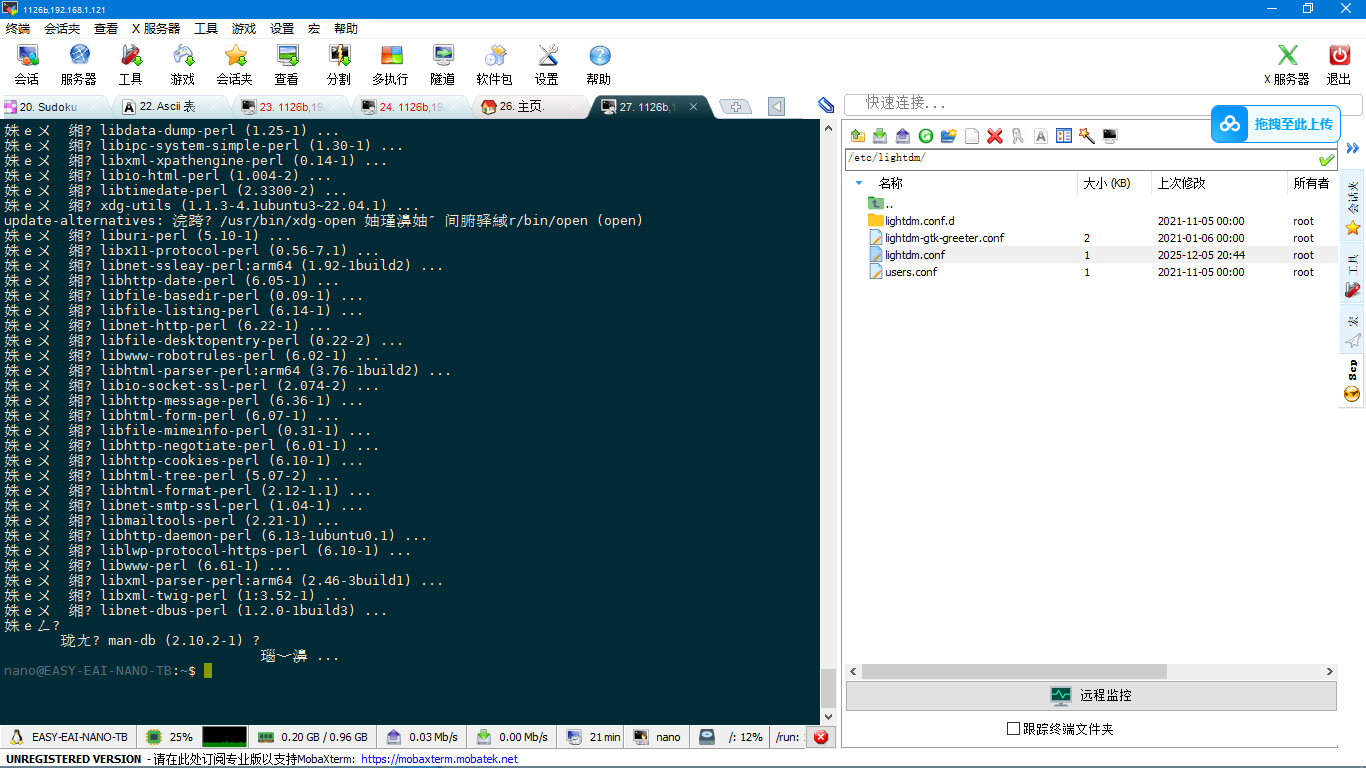The height and width of the screenshot is (768, 1366).
Task: Open the lightdm.conf.d folder
Action: coord(920,221)
